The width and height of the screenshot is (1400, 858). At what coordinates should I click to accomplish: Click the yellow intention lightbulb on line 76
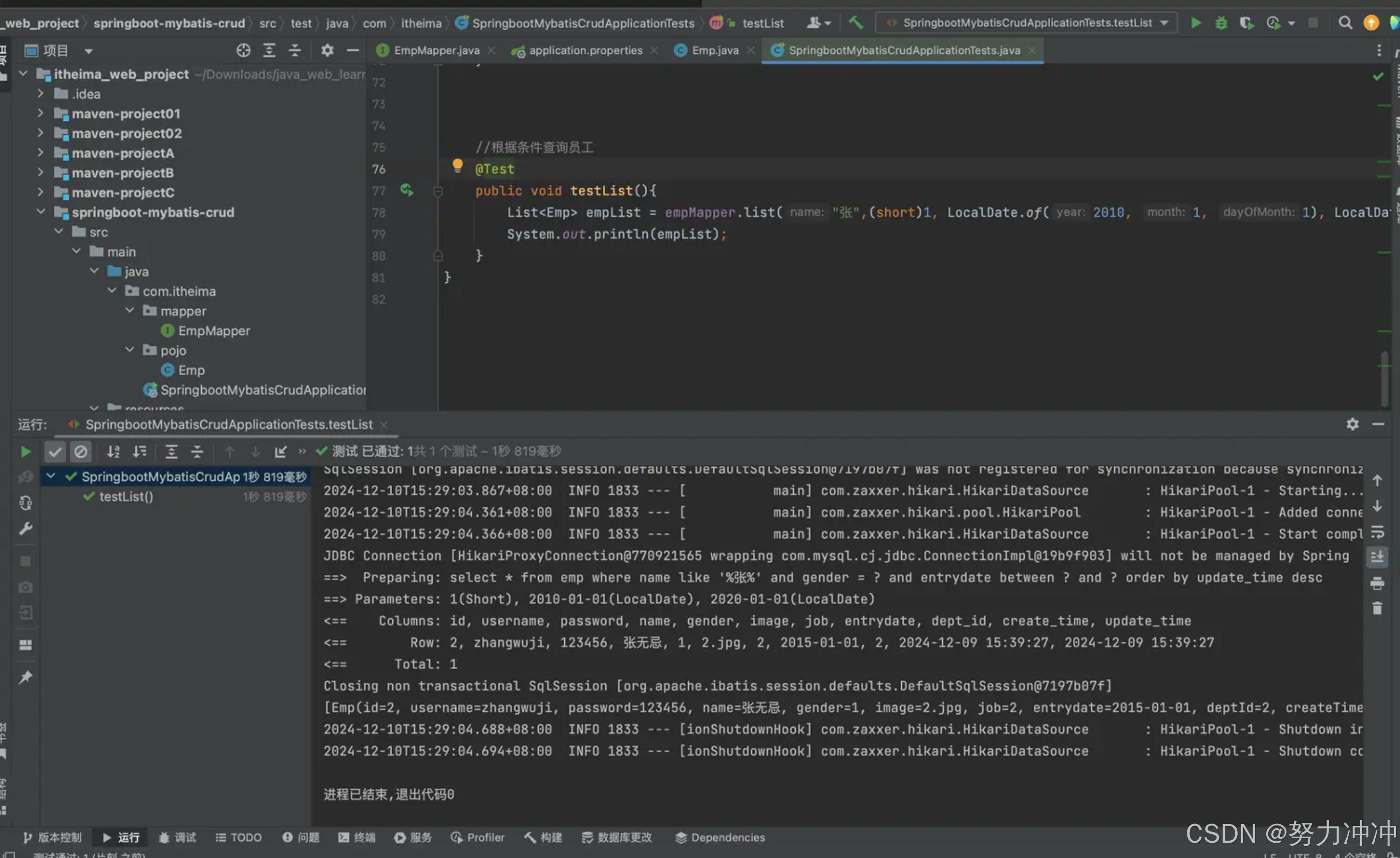457,166
